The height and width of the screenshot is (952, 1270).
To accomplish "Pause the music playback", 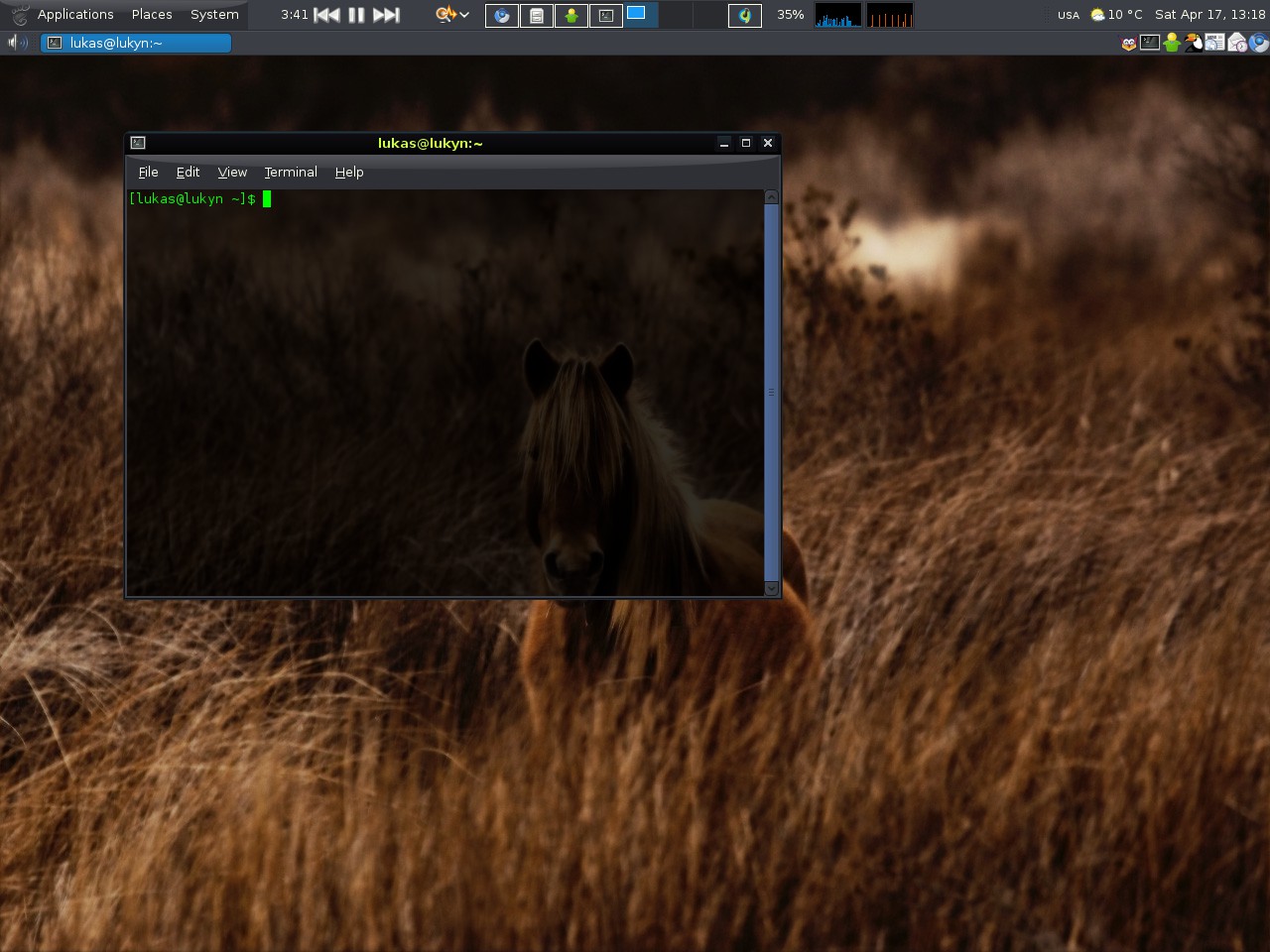I will click(356, 15).
